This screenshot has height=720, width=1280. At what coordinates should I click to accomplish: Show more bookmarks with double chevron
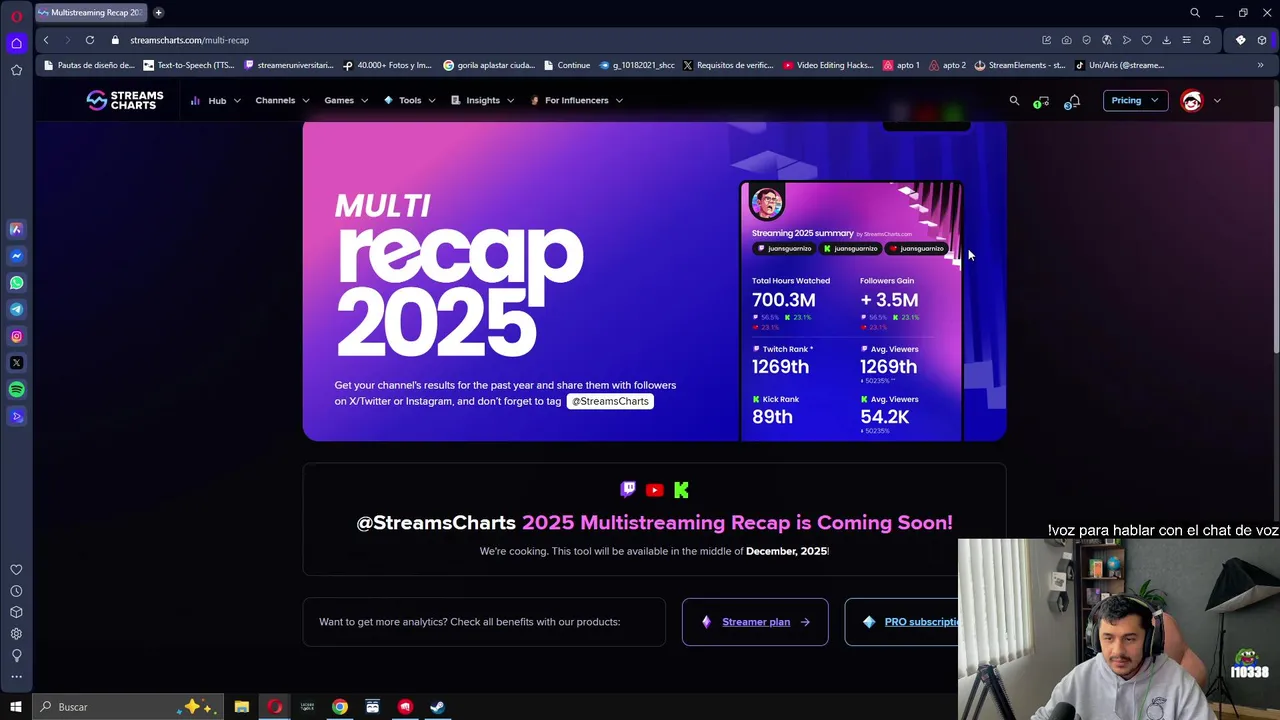pyautogui.click(x=1261, y=65)
